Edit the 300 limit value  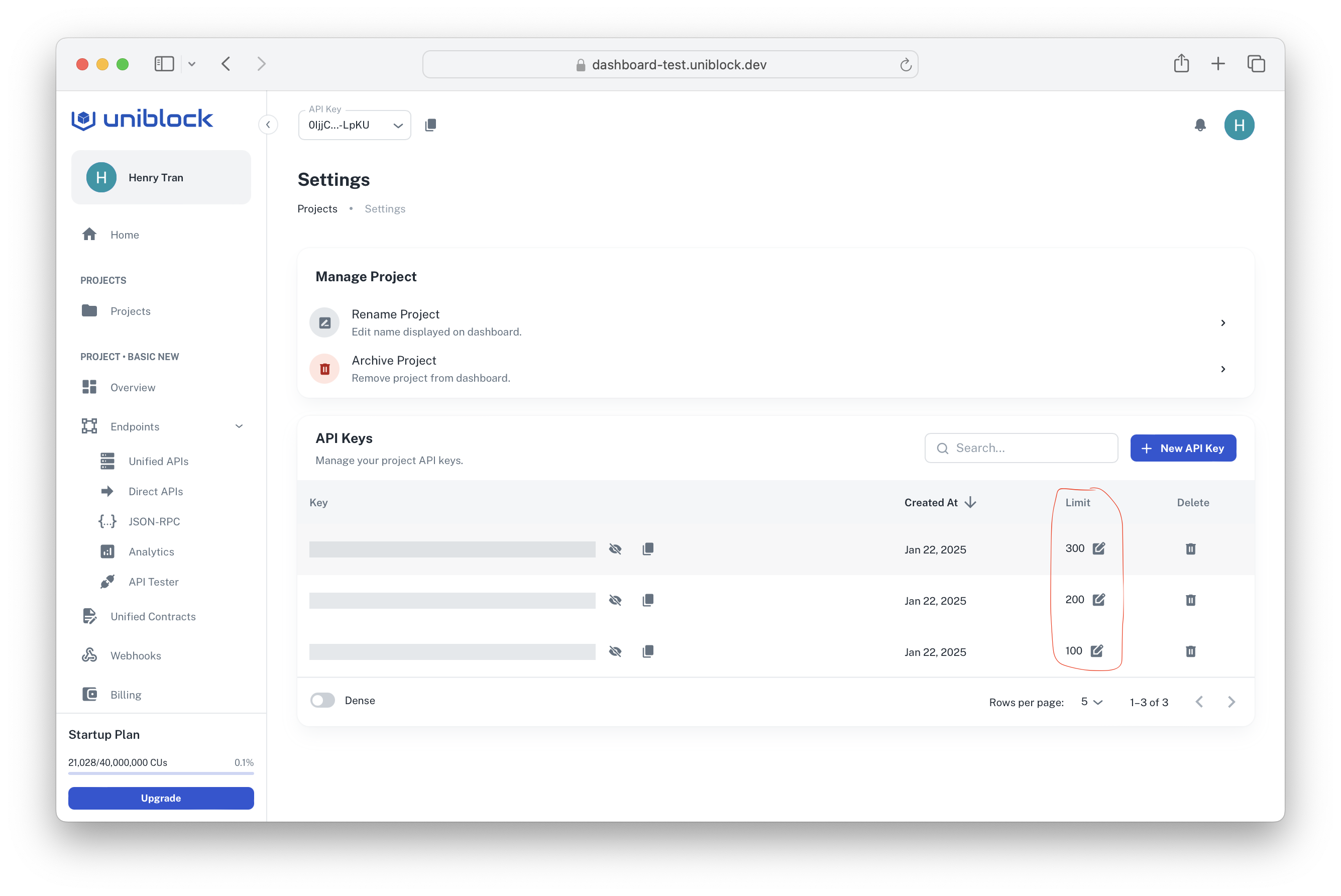pyautogui.click(x=1099, y=548)
